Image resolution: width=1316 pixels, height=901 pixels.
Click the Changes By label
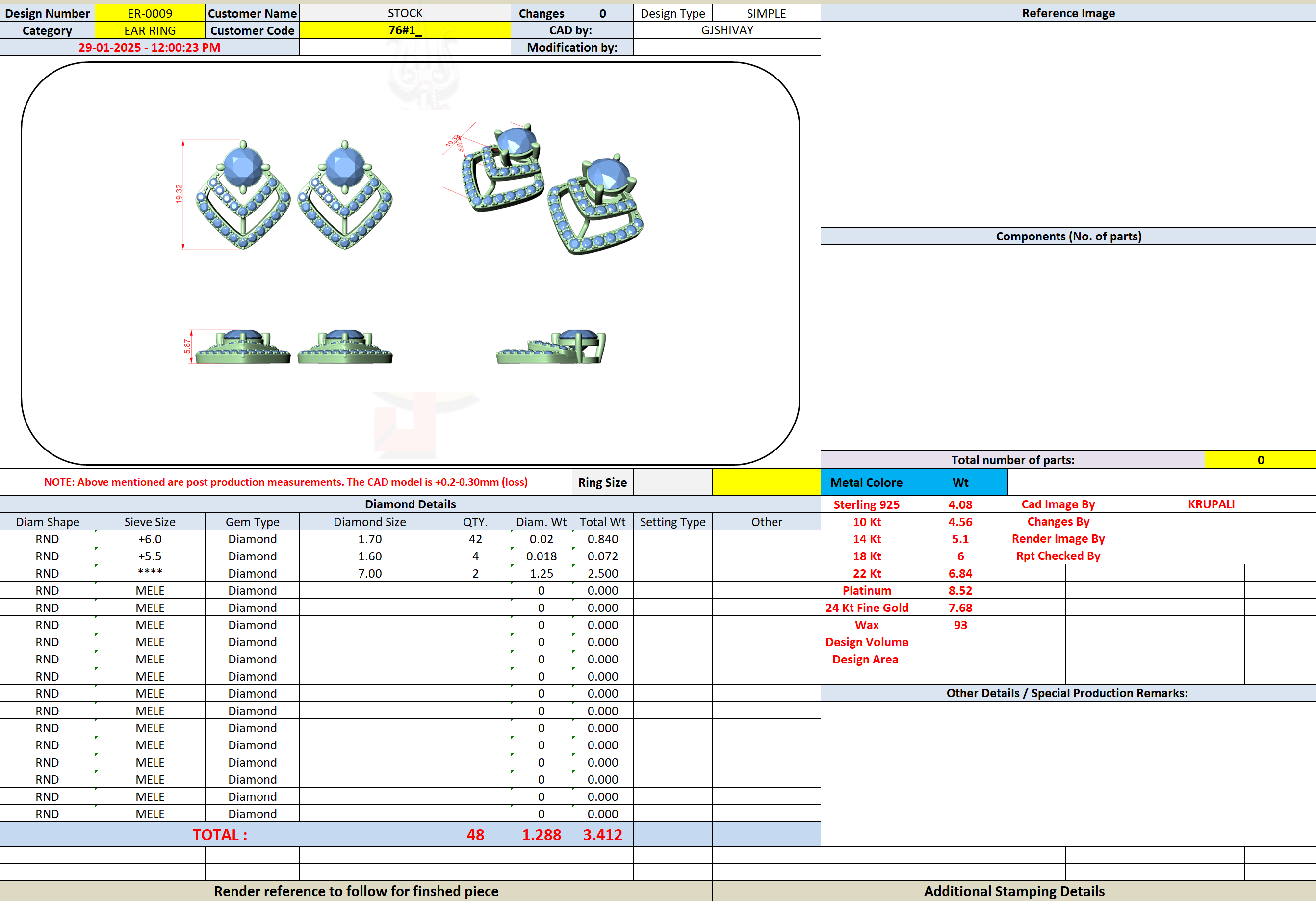pos(1058,521)
